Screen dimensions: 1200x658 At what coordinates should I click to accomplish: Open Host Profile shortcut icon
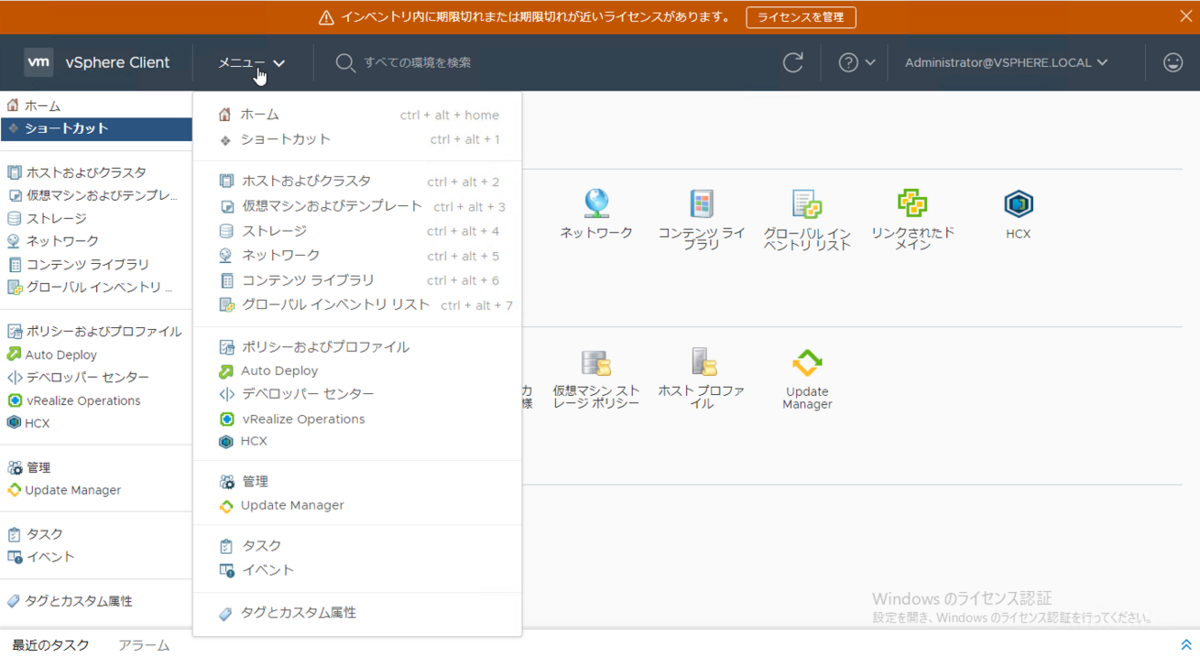[x=702, y=363]
